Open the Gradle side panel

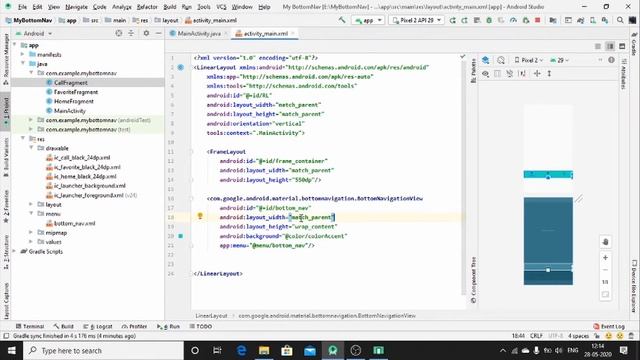[634, 45]
